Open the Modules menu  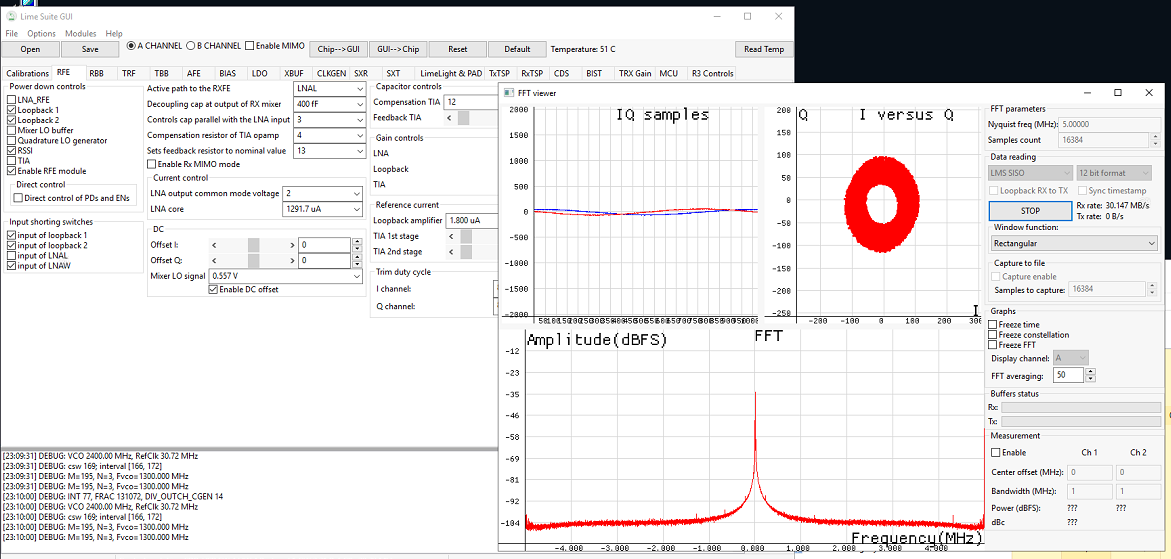click(x=80, y=34)
